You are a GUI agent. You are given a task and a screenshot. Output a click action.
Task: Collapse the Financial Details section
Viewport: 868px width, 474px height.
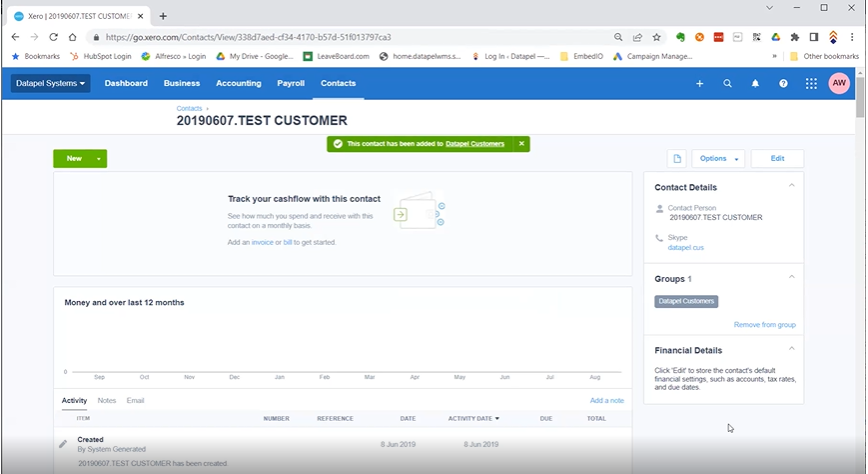point(792,348)
